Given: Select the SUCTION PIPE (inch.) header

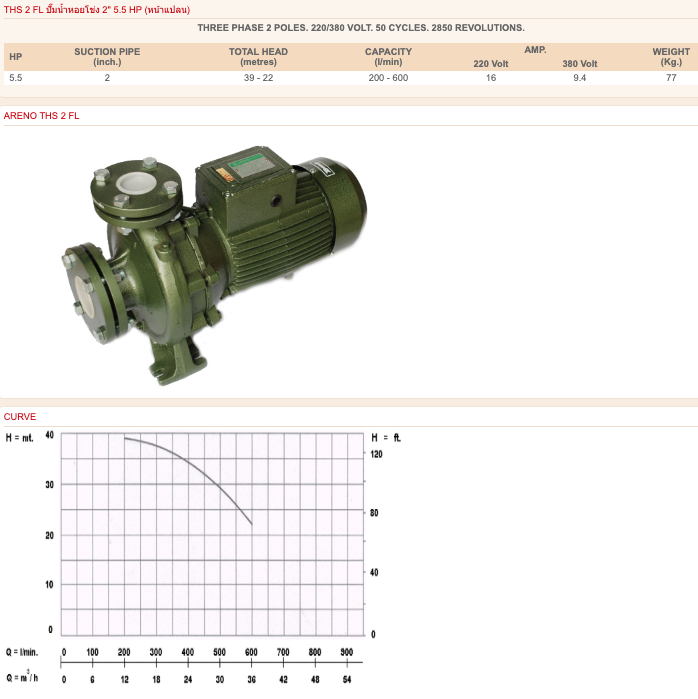Looking at the screenshot, I should point(107,57).
